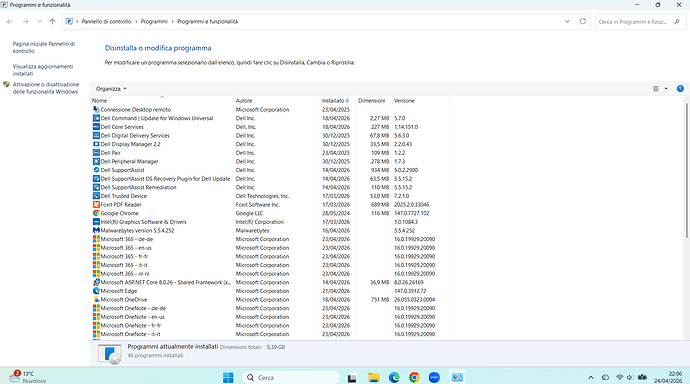
Task: Open Visualizza aggiornamenti installati link
Action: 43,70
